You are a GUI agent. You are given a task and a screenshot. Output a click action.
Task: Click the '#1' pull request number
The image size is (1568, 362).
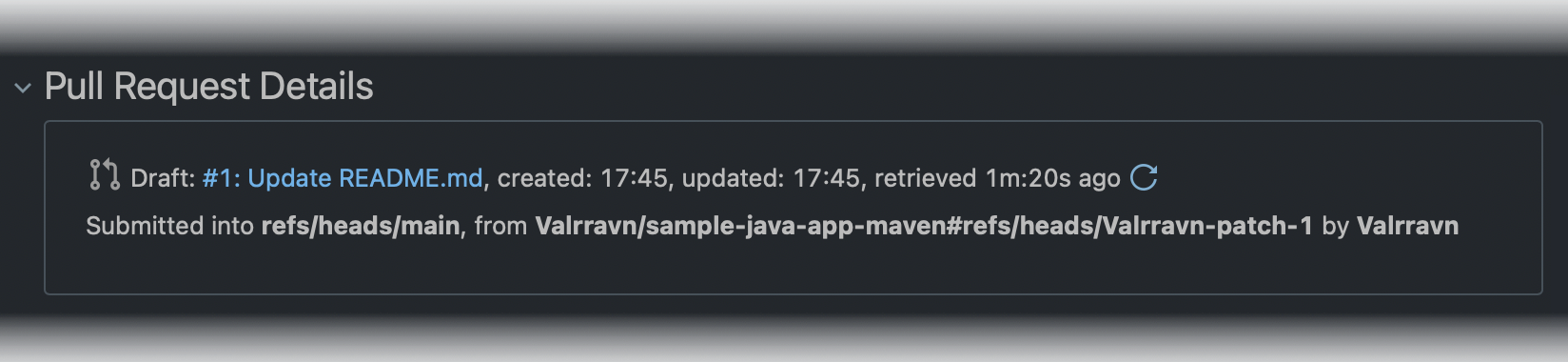point(218,178)
